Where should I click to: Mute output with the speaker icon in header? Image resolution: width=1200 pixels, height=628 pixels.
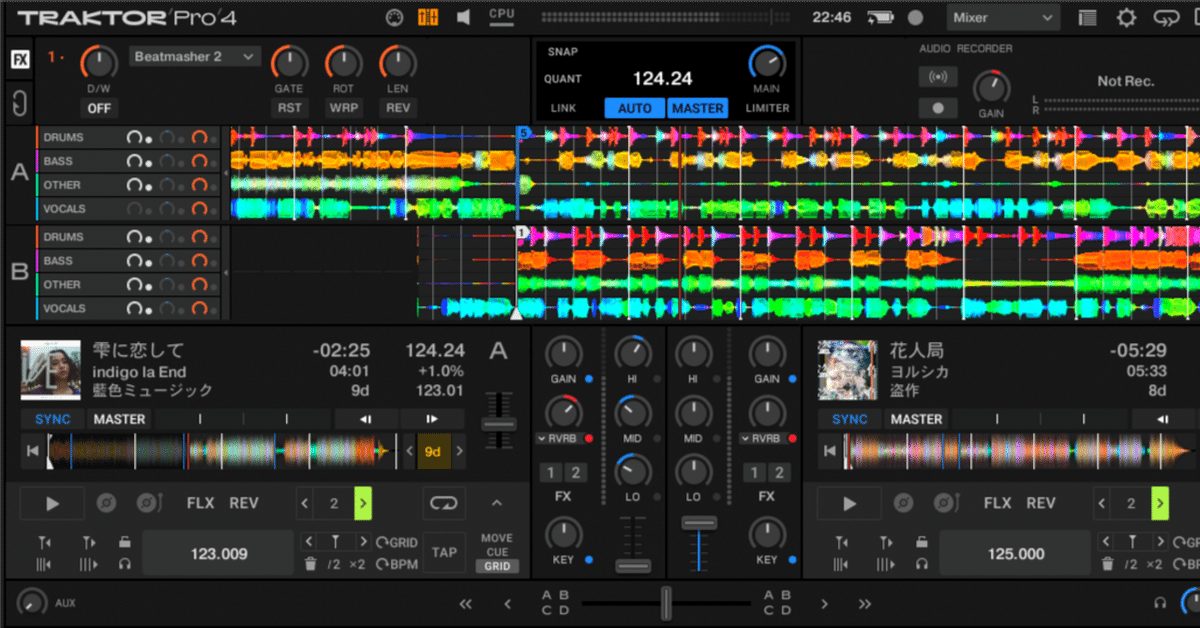(462, 17)
